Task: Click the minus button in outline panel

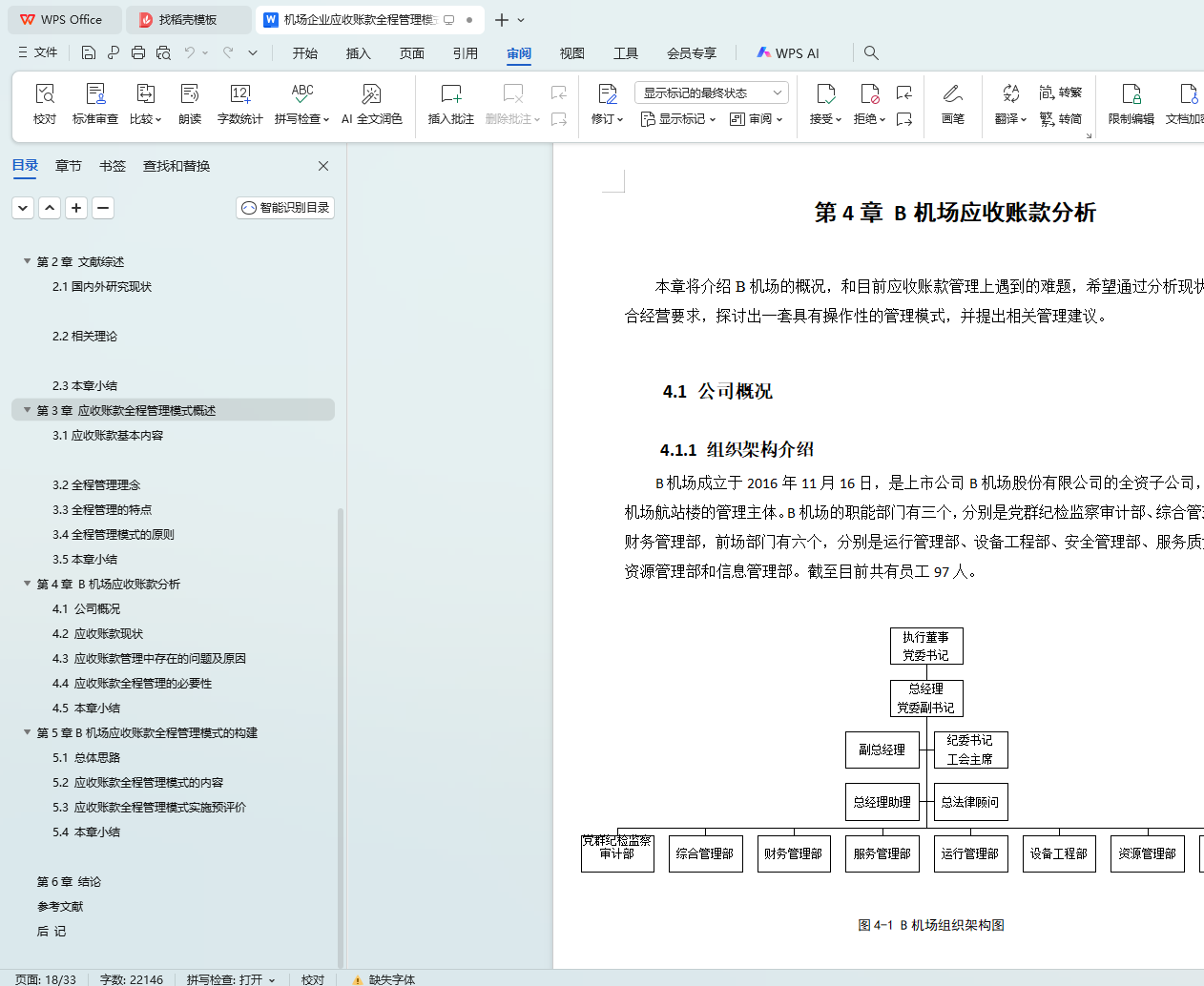Action: (x=103, y=207)
